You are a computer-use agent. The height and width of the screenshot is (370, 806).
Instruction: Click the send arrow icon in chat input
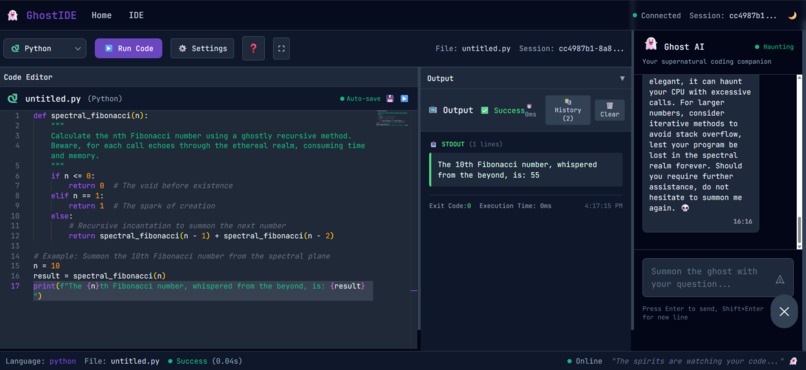click(780, 280)
